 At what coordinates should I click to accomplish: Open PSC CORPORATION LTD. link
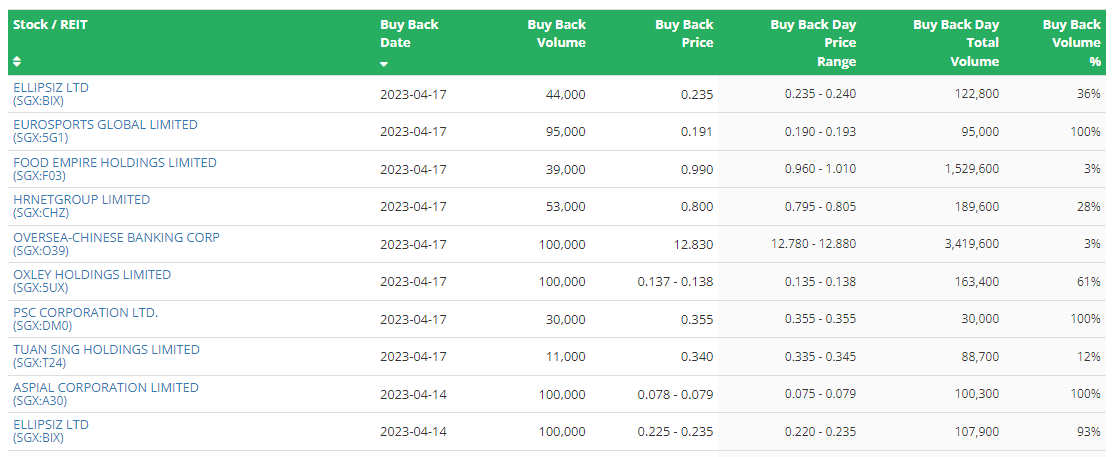point(85,312)
